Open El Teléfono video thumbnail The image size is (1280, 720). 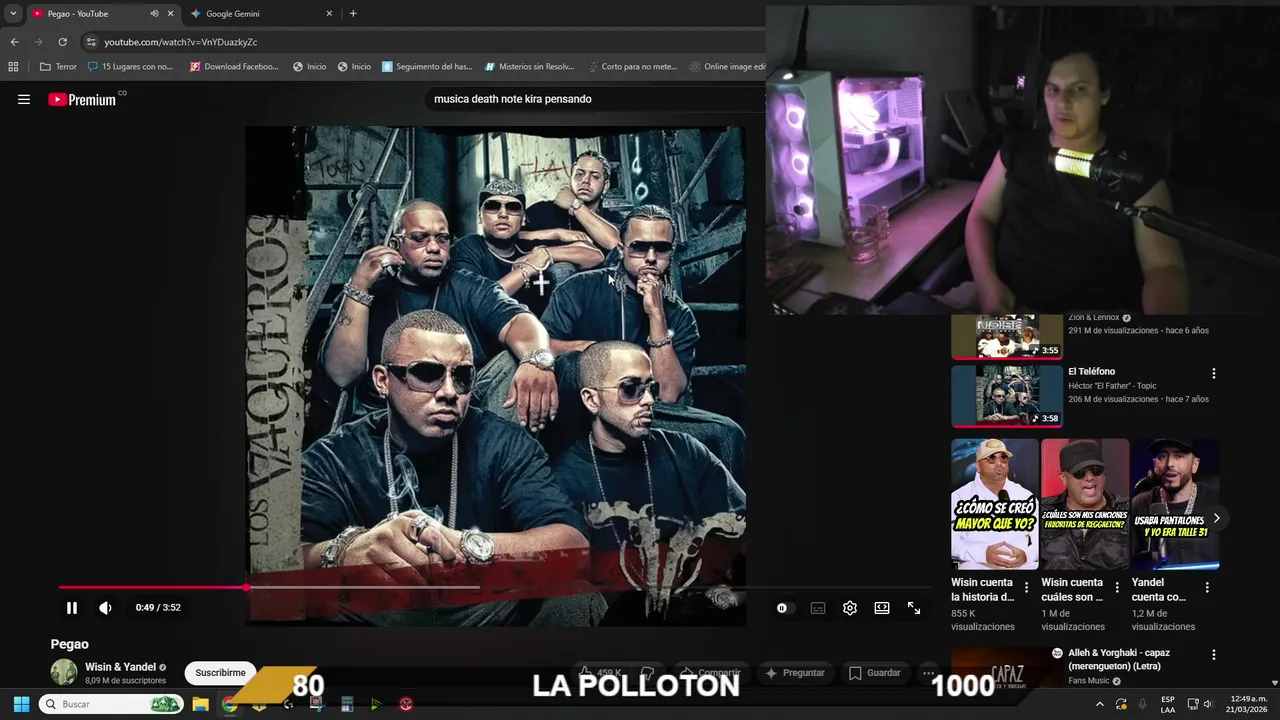pyautogui.click(x=1006, y=396)
